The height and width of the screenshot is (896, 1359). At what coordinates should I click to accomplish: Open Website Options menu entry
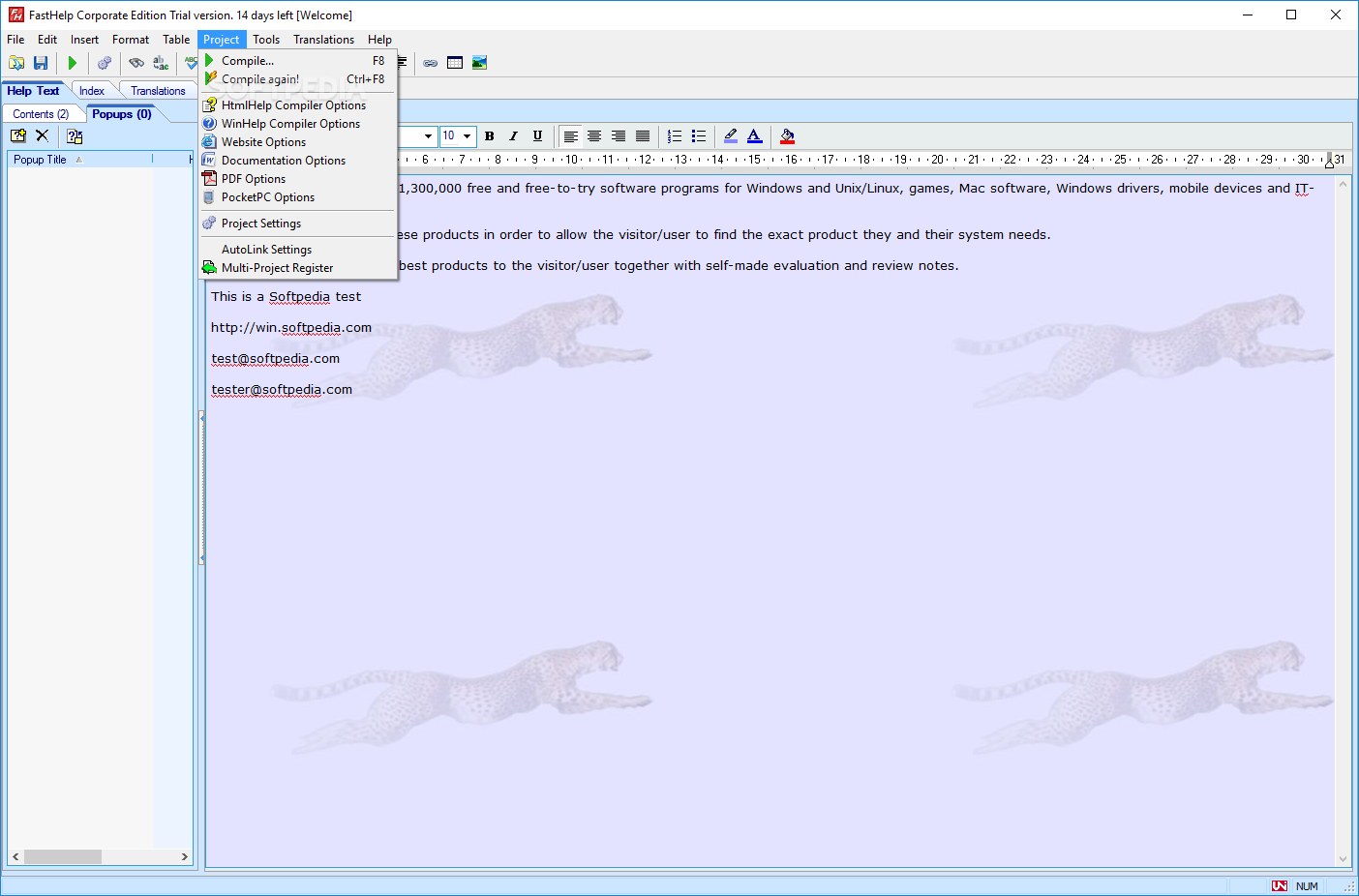click(298, 142)
